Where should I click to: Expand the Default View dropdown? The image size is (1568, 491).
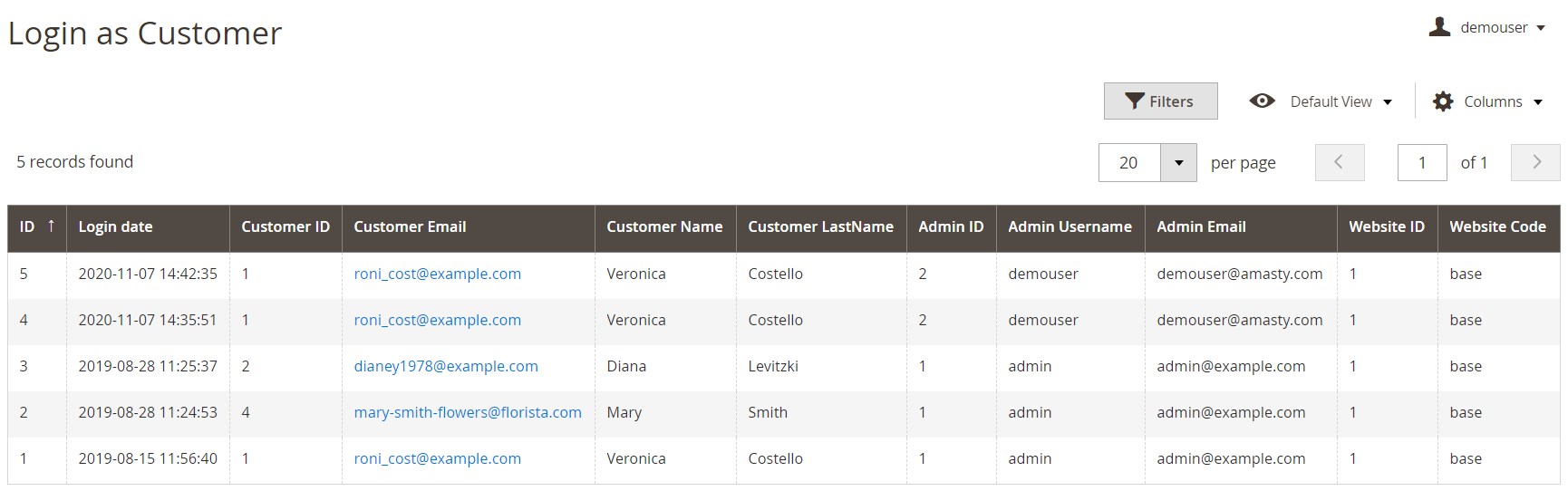click(1388, 102)
